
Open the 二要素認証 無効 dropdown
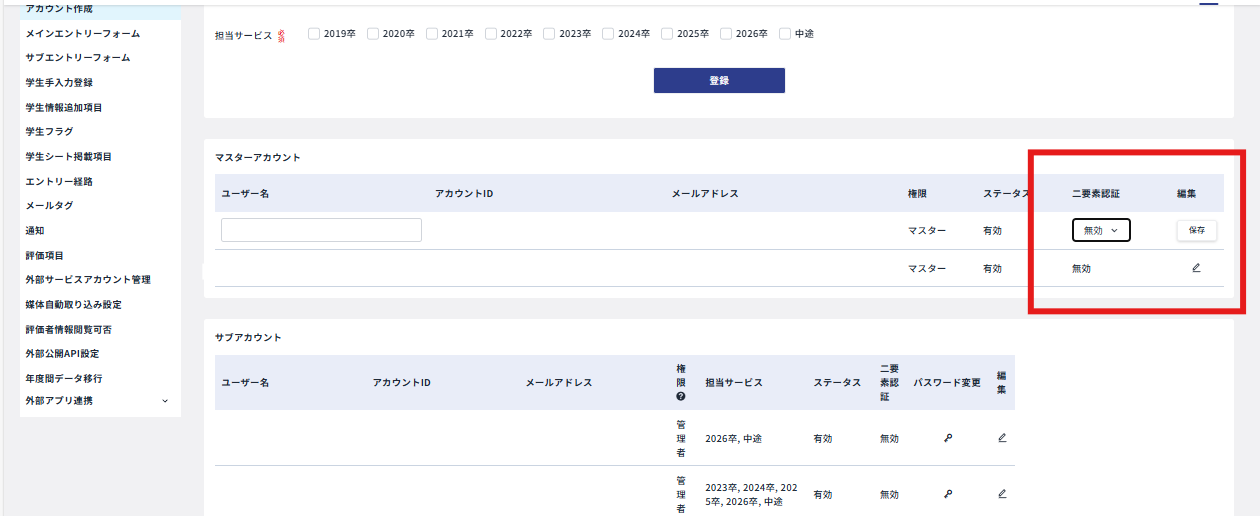click(x=1101, y=230)
